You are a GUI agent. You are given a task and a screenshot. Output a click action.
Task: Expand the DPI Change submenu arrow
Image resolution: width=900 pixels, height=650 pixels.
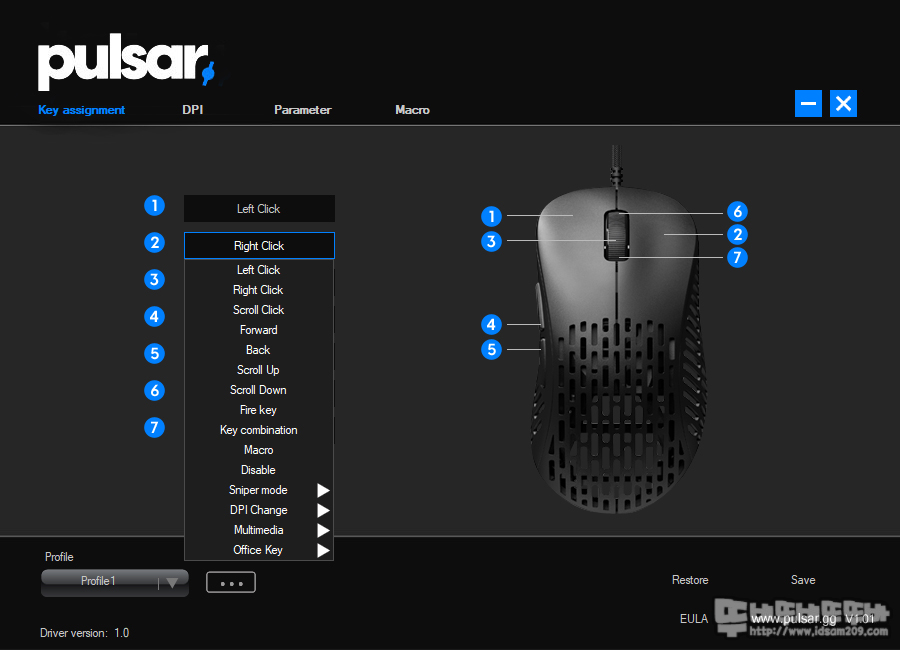click(x=323, y=510)
